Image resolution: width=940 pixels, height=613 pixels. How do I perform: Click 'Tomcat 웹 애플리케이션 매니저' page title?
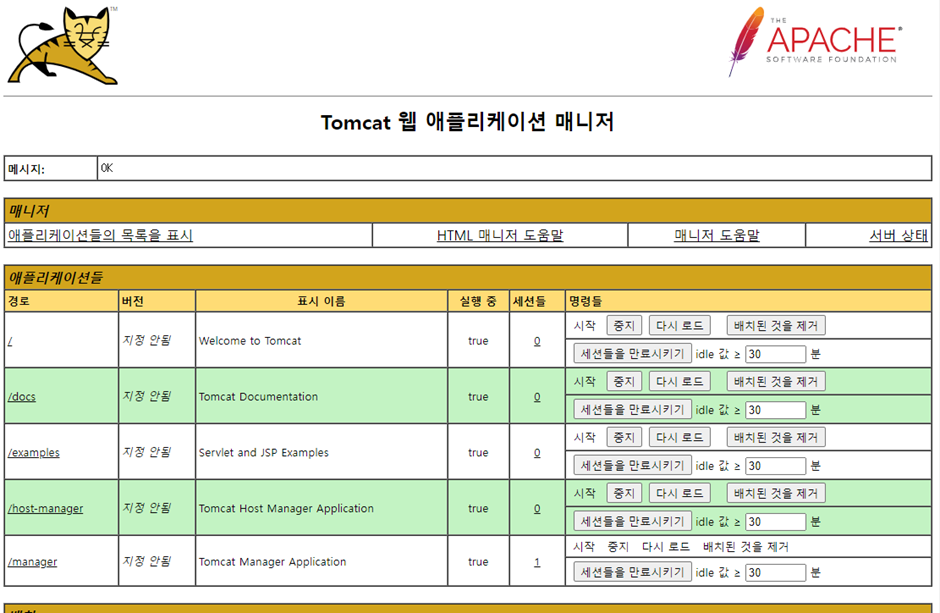(x=468, y=122)
